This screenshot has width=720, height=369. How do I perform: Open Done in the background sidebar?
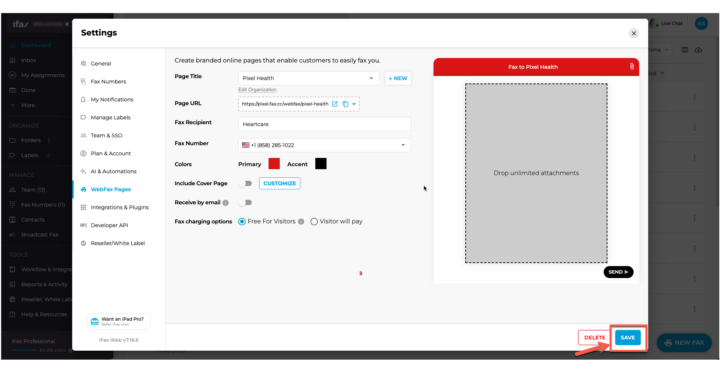28,90
